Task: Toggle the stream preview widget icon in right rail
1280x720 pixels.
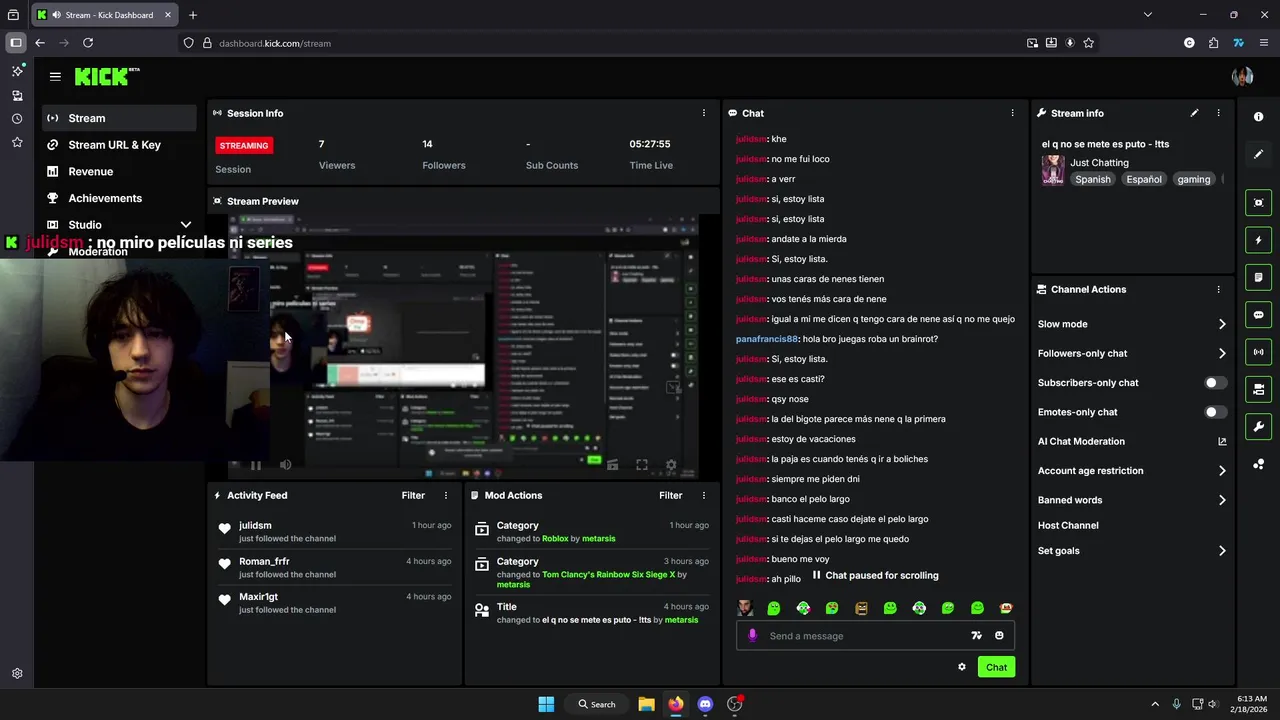Action: (1258, 203)
